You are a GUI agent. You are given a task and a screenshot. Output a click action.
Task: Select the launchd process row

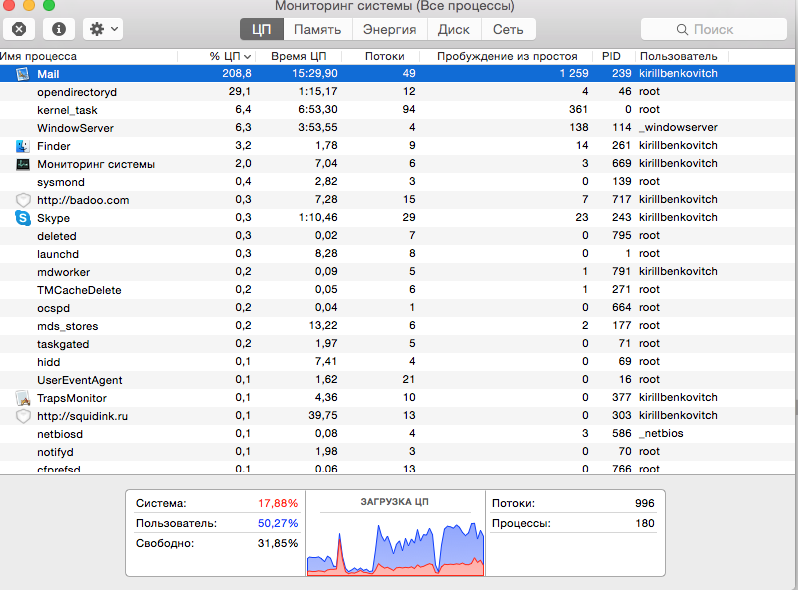[397, 254]
